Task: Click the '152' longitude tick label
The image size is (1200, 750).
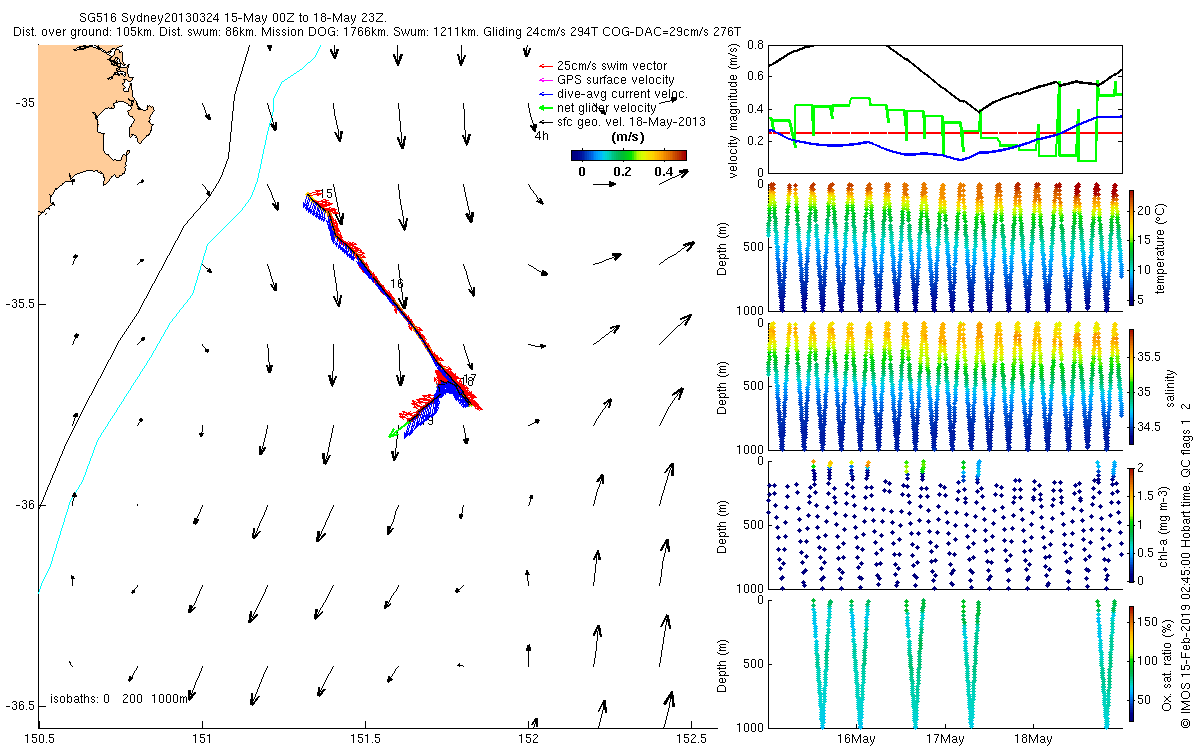Action: (x=528, y=739)
